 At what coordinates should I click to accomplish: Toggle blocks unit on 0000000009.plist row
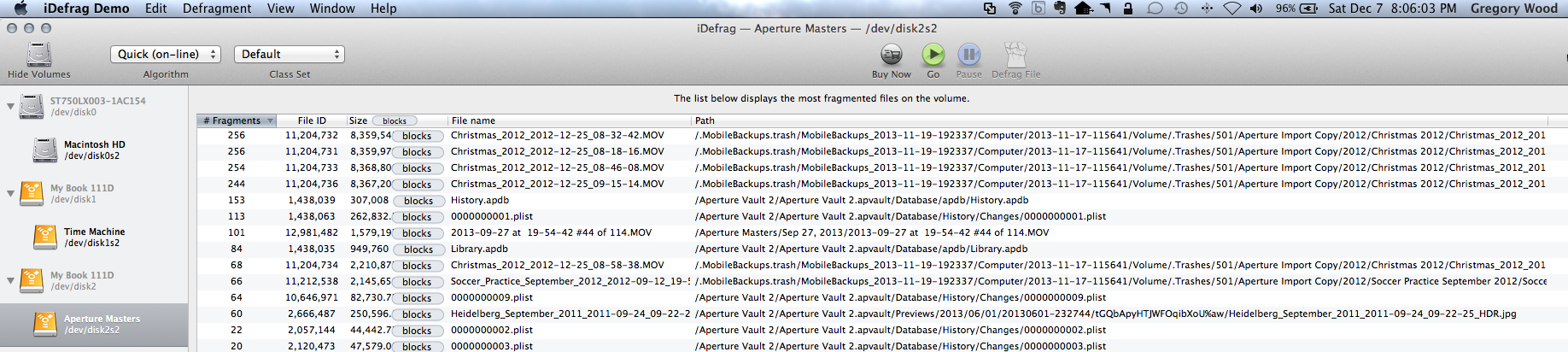tap(417, 298)
